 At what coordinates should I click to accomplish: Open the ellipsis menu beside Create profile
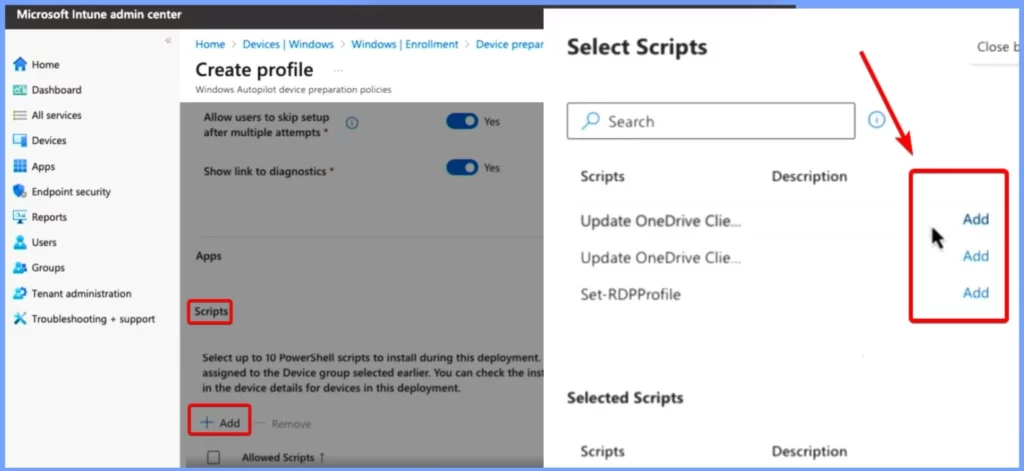click(338, 70)
